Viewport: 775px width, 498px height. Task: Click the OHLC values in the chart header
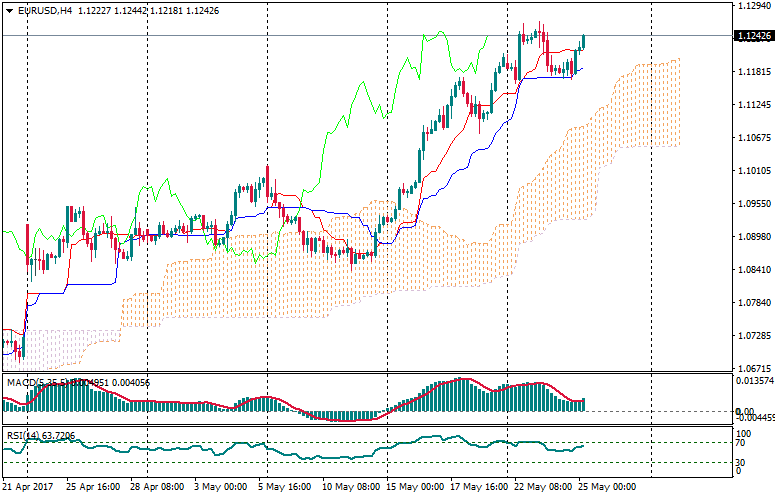(x=148, y=10)
